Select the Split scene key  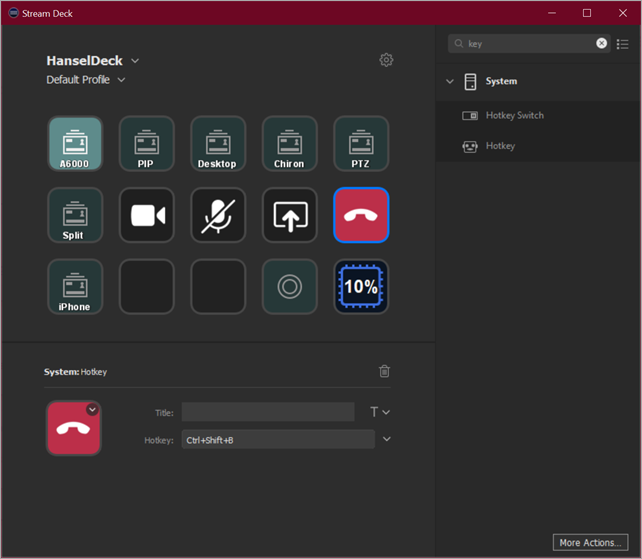point(75,215)
